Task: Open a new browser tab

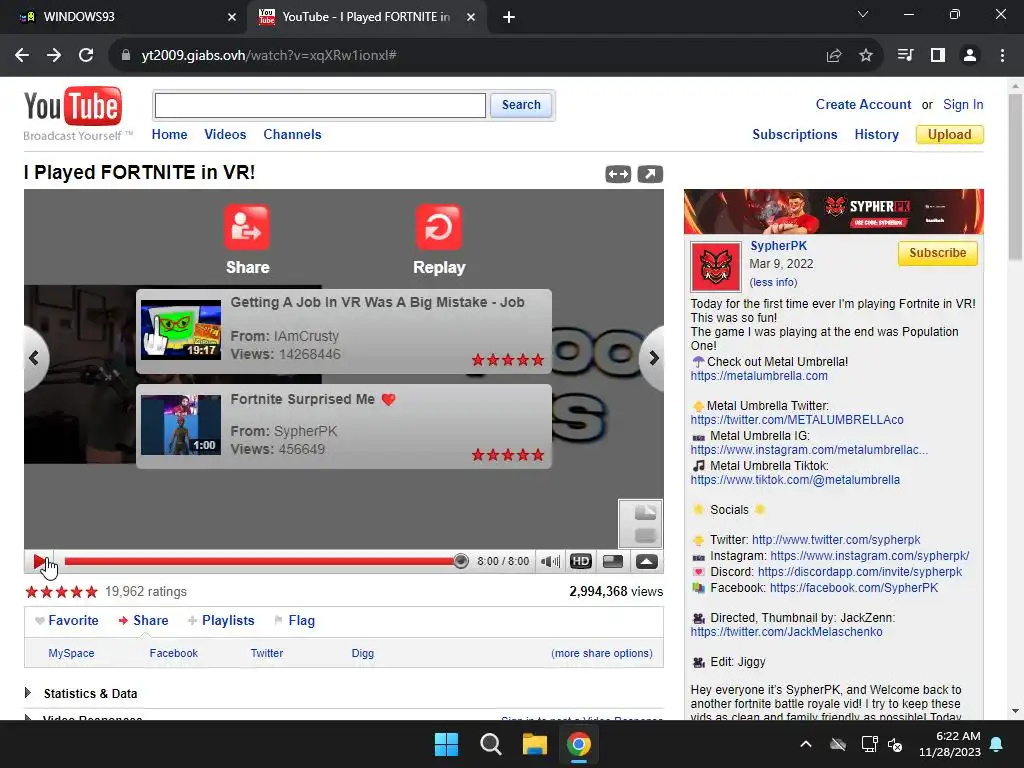Action: 509,18
